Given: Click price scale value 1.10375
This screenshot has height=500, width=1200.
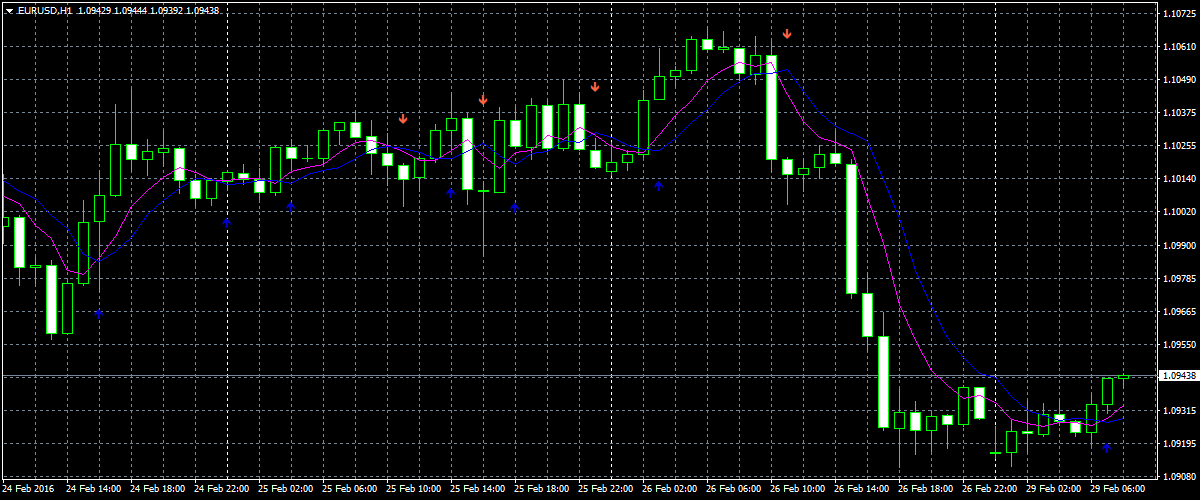Looking at the screenshot, I should 1179,113.
